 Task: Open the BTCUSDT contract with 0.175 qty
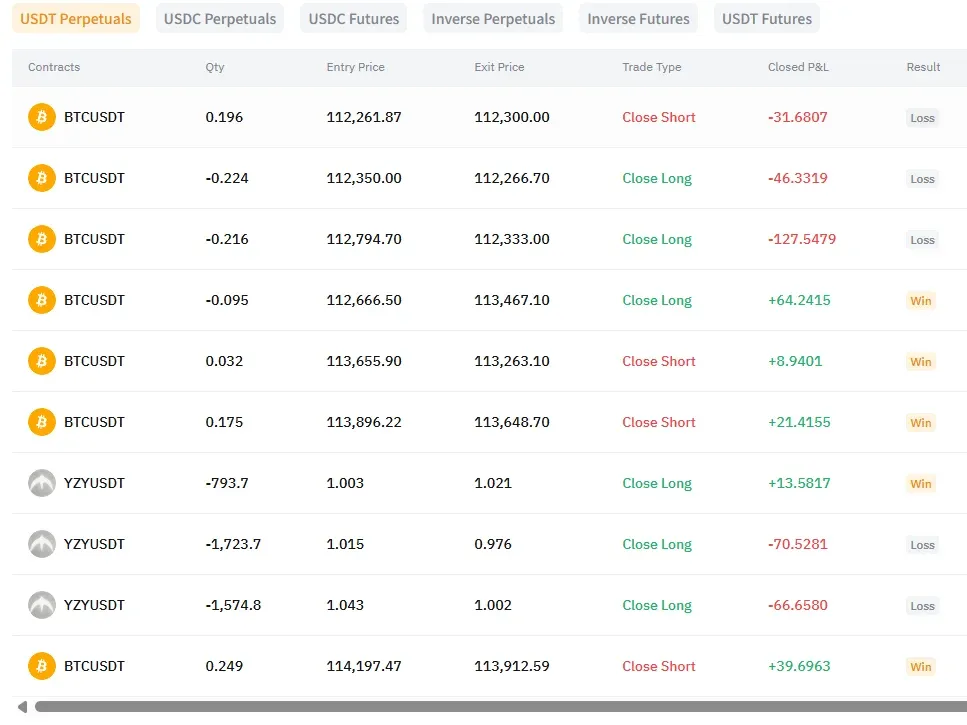coord(94,422)
